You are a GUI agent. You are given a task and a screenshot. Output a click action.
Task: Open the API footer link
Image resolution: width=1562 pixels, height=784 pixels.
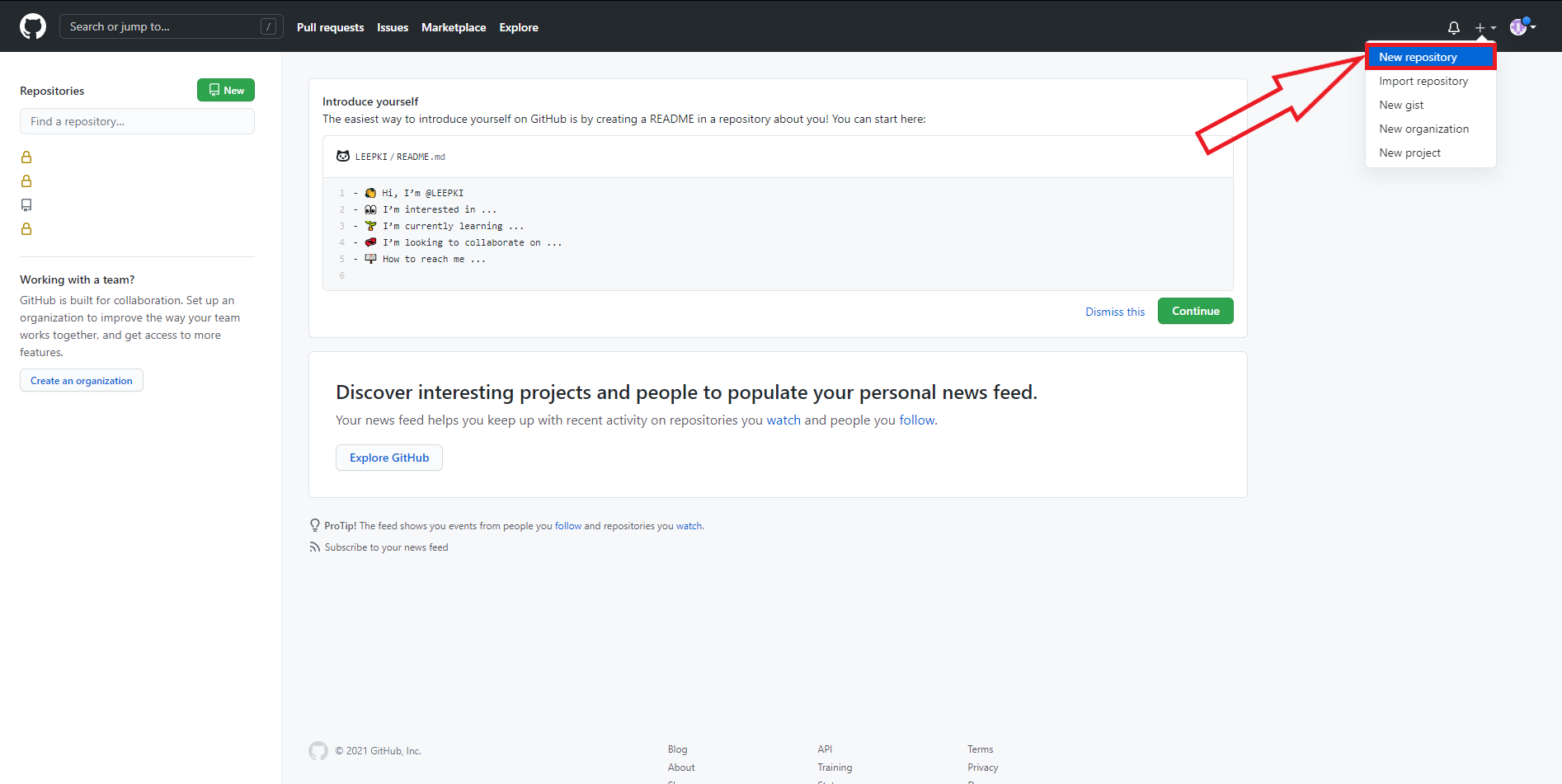(825, 749)
